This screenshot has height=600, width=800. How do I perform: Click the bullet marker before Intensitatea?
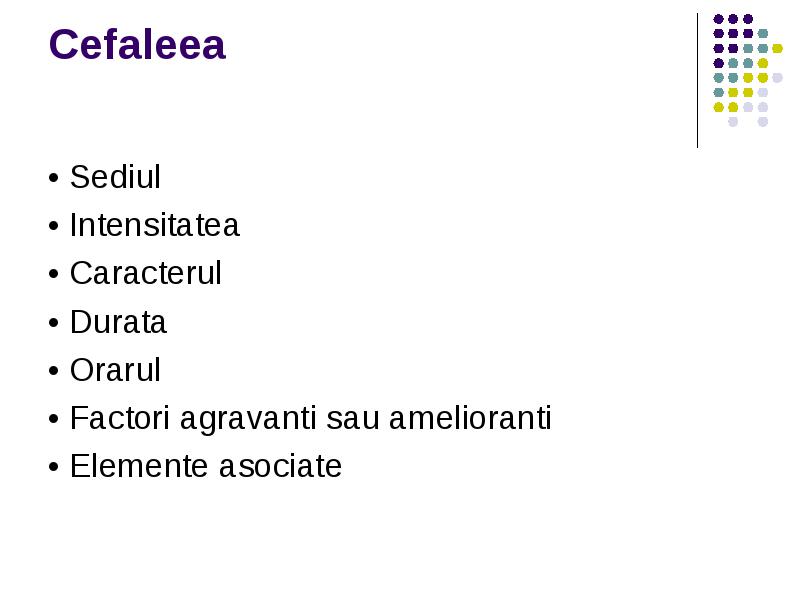coord(54,226)
